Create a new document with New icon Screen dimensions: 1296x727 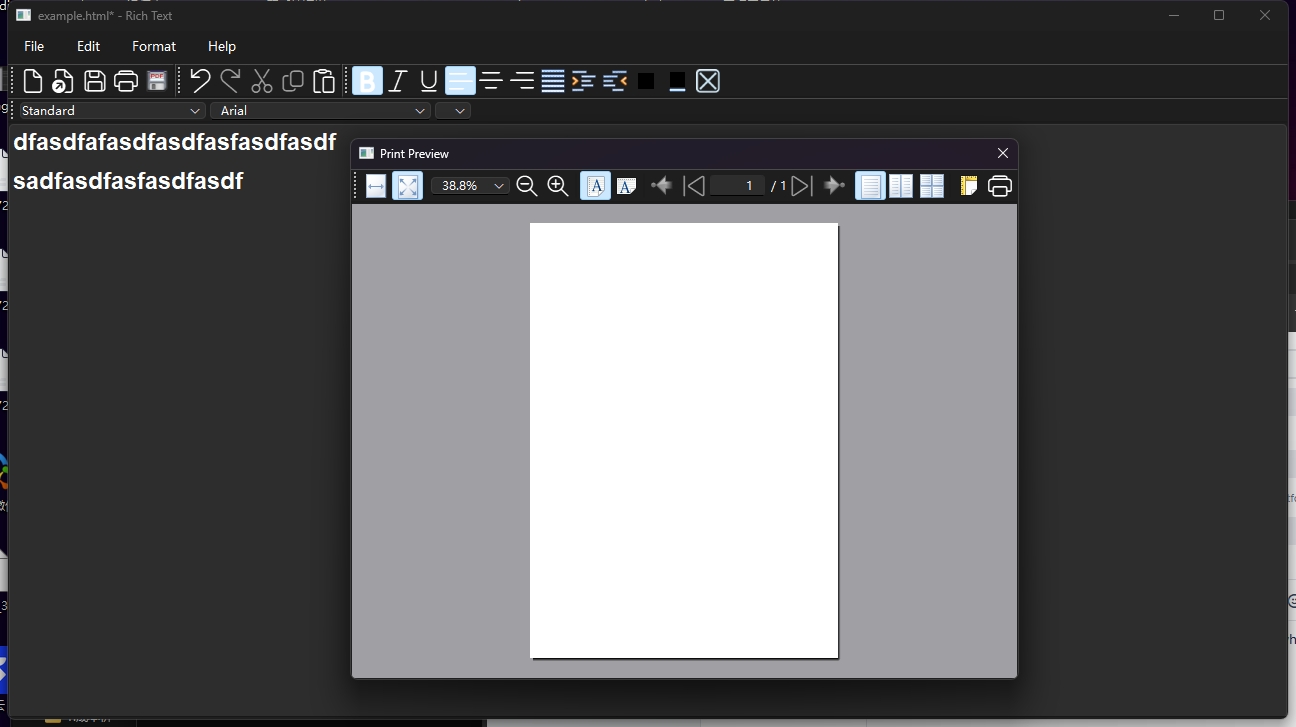tap(33, 81)
